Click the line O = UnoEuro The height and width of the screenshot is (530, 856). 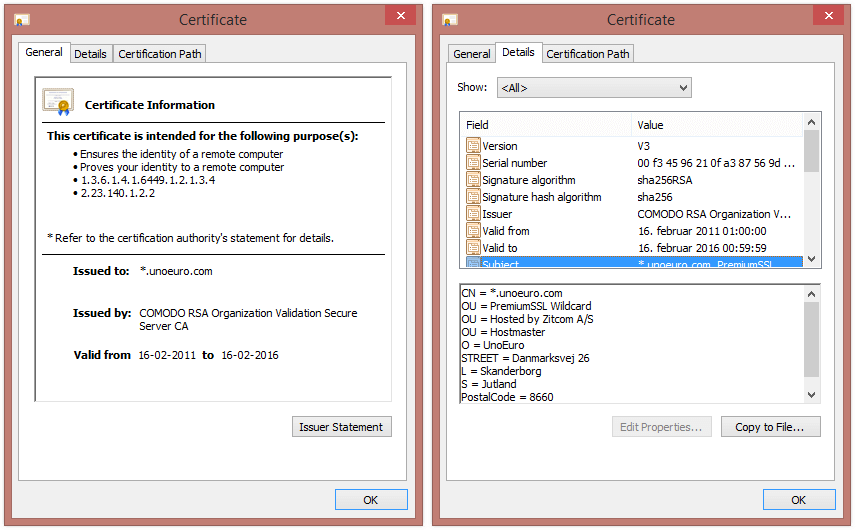tap(492, 345)
